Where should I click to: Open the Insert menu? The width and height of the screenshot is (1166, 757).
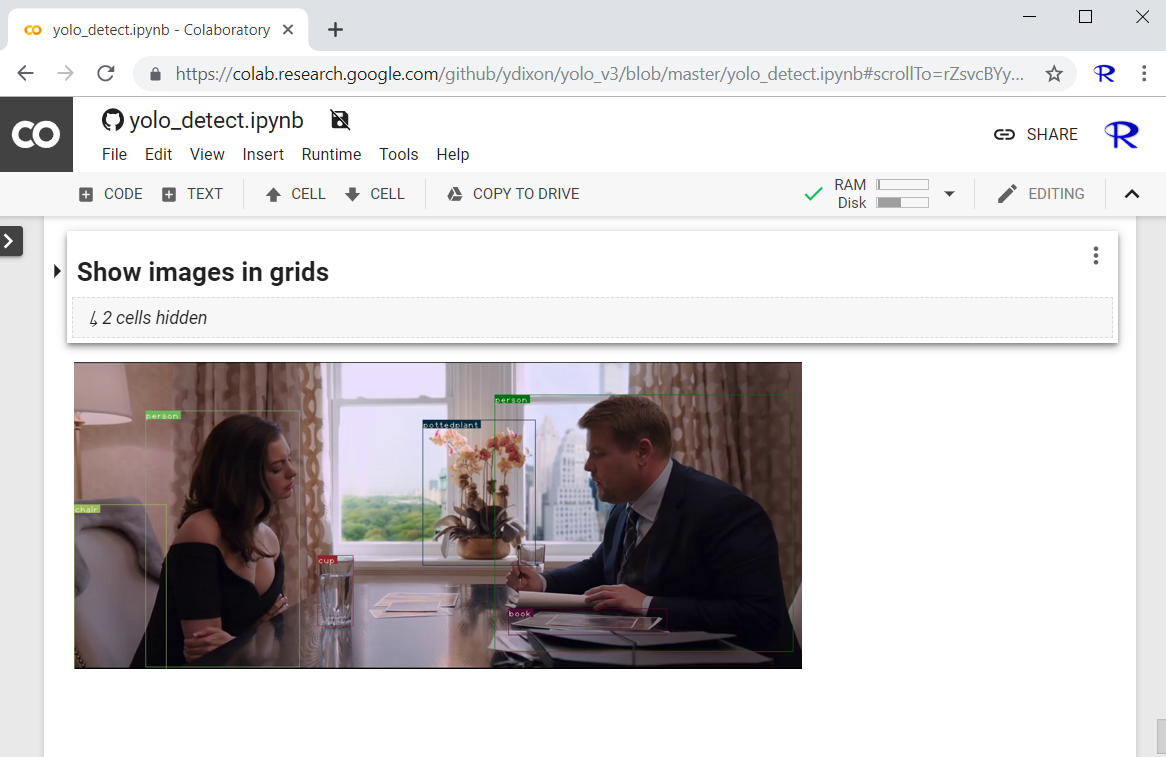click(x=263, y=154)
